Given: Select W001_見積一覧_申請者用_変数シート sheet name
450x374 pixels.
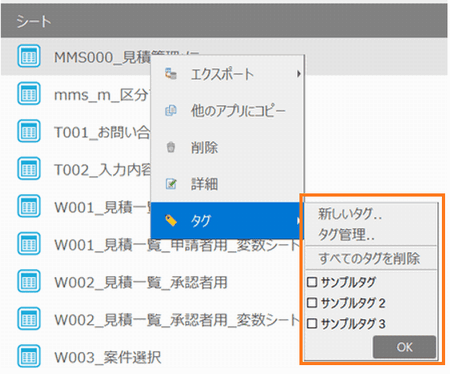Looking at the screenshot, I should pyautogui.click(x=177, y=245).
